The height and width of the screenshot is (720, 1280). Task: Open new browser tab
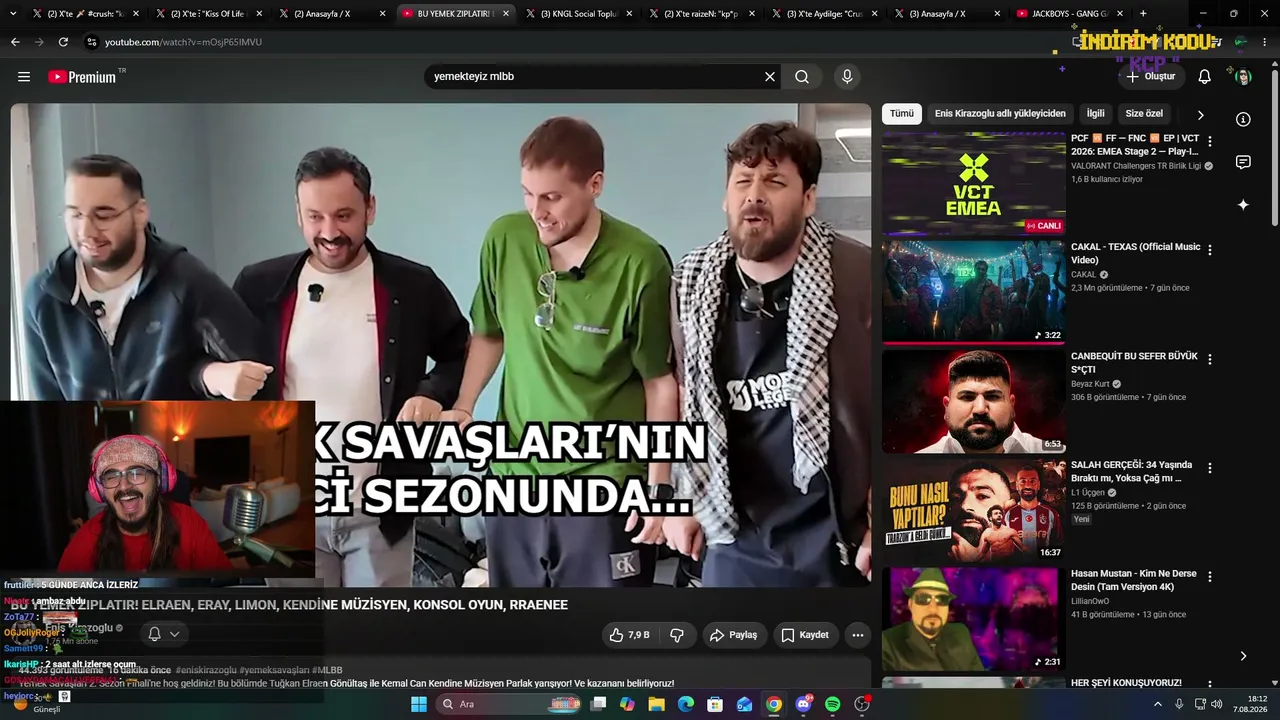tap(1143, 14)
